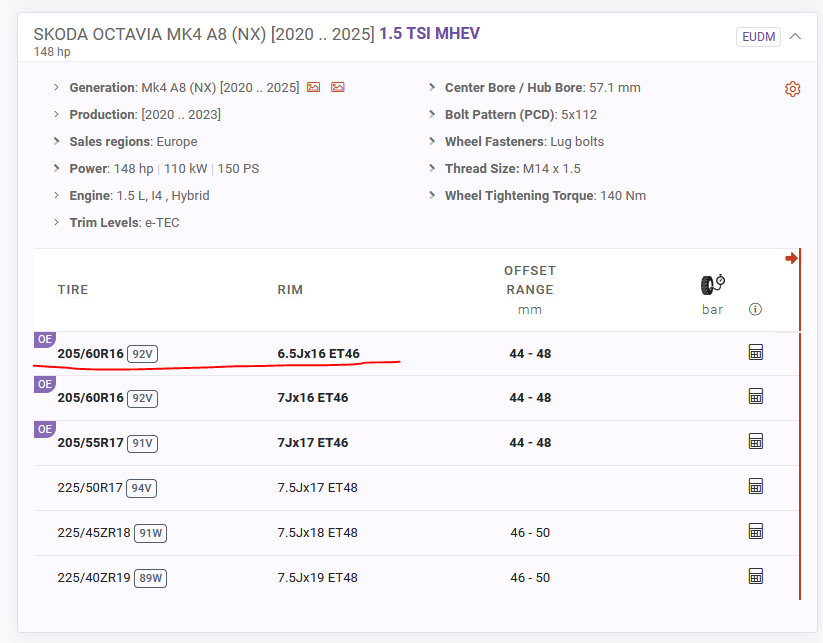Click the TIRE column header
Image resolution: width=823 pixels, height=643 pixels.
tap(73, 290)
